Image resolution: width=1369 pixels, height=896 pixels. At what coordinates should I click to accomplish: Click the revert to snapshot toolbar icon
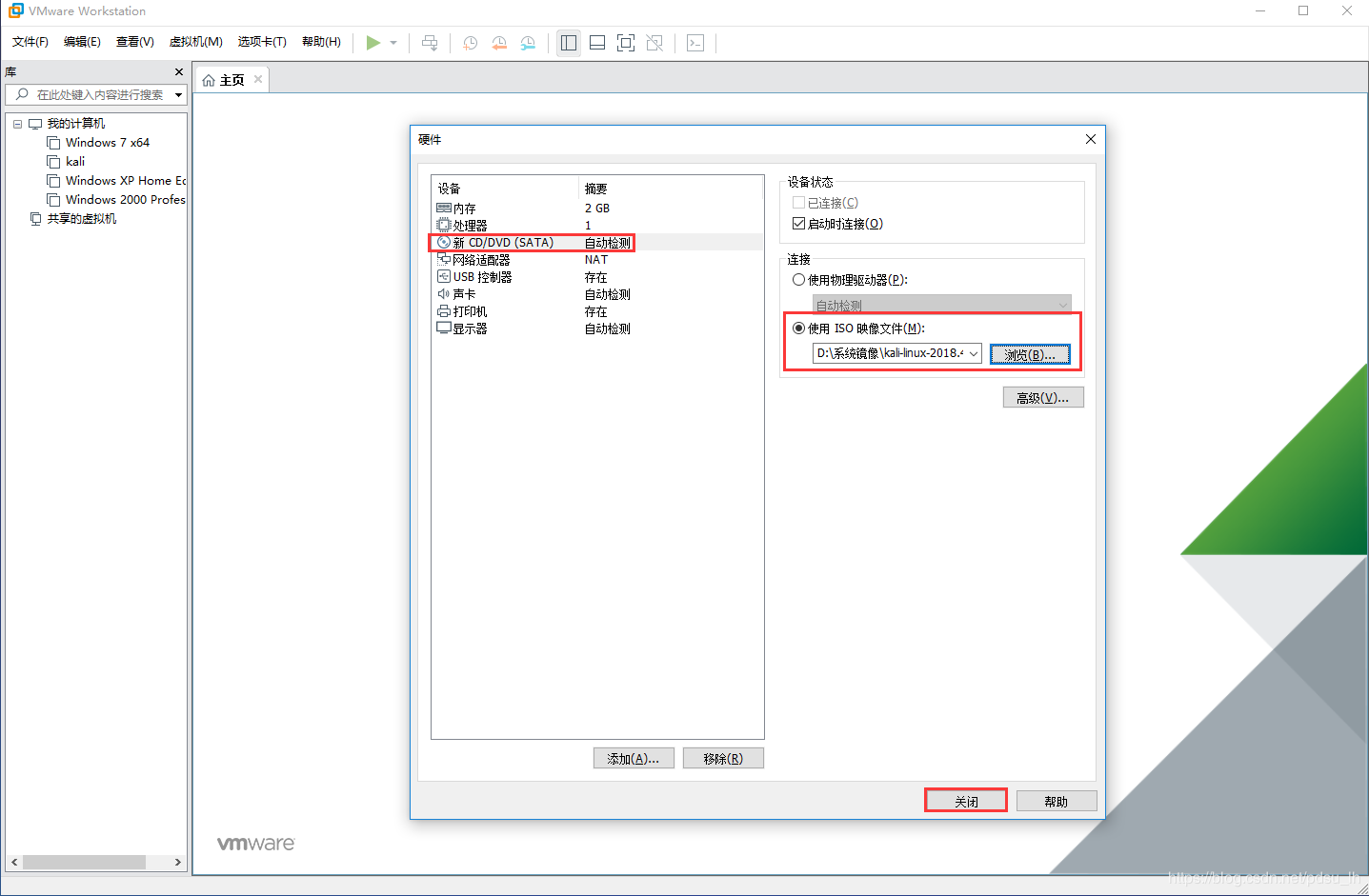(x=499, y=43)
